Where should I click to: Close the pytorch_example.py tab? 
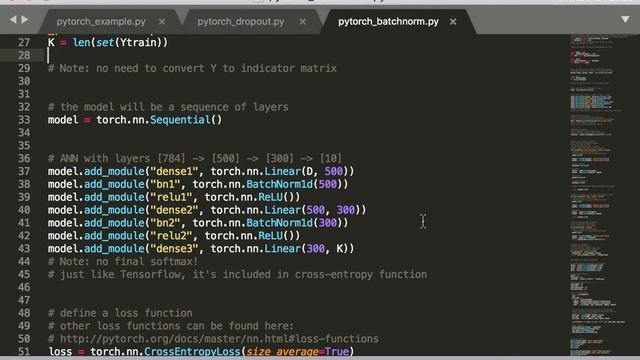pyautogui.click(x=162, y=22)
